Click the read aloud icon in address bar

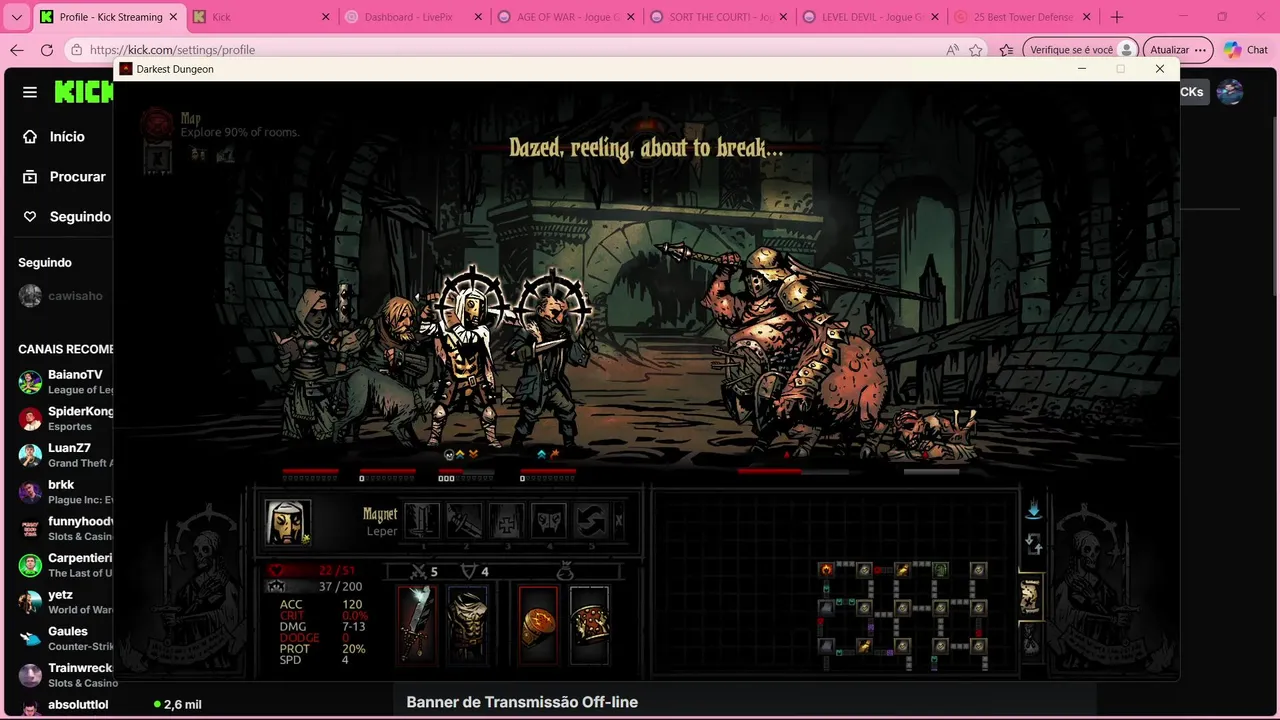tap(952, 50)
